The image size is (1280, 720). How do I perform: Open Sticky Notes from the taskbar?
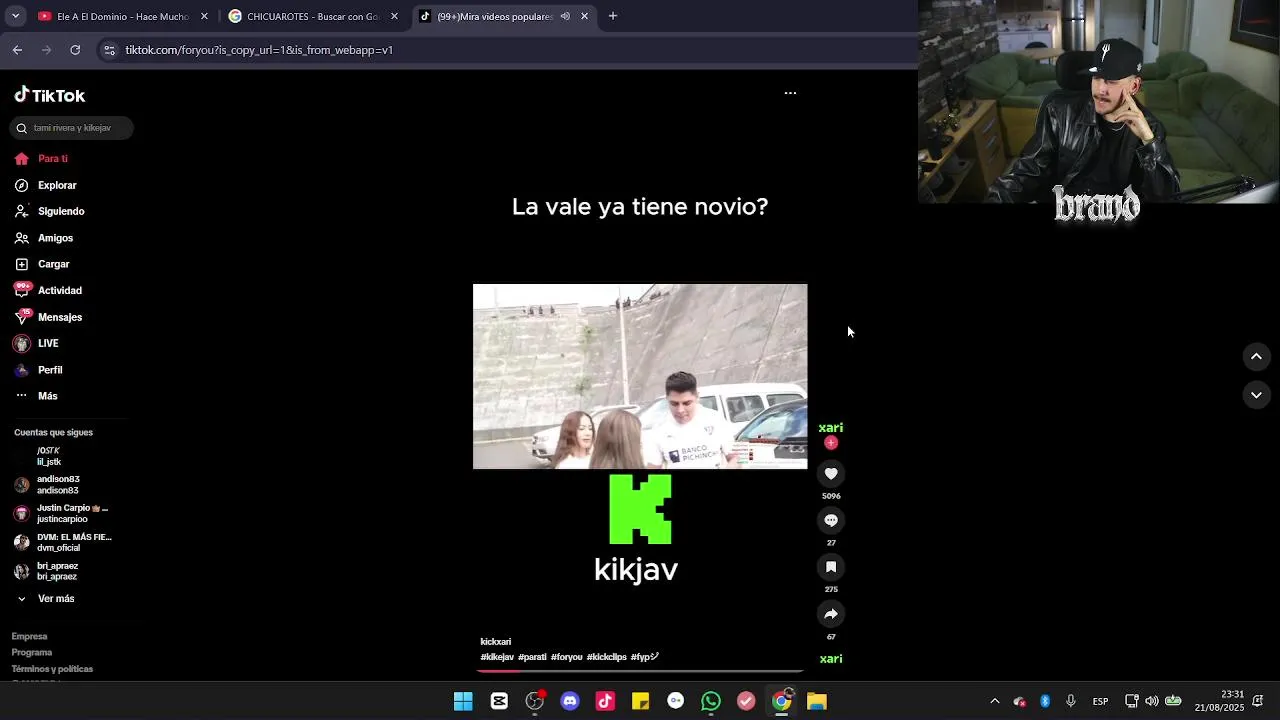click(x=640, y=701)
